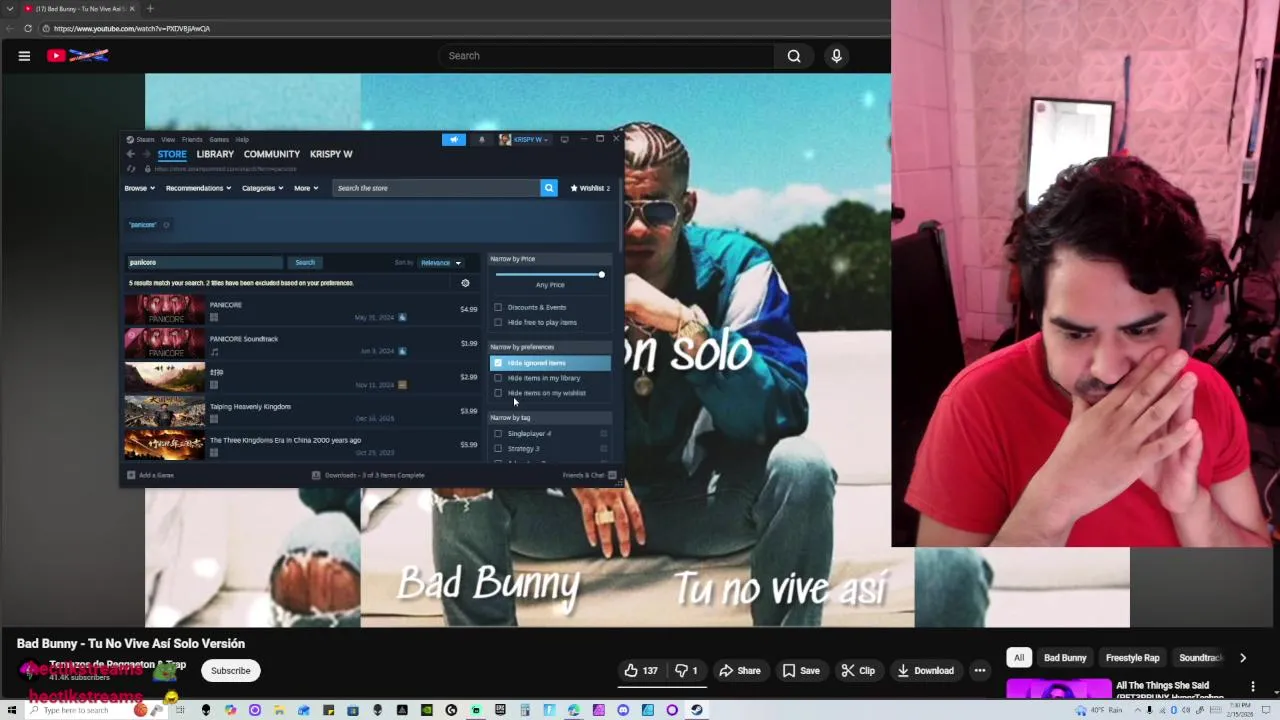Remove the "panicore" search term tag
Viewport: 1280px width, 720px height.
[x=166, y=225]
